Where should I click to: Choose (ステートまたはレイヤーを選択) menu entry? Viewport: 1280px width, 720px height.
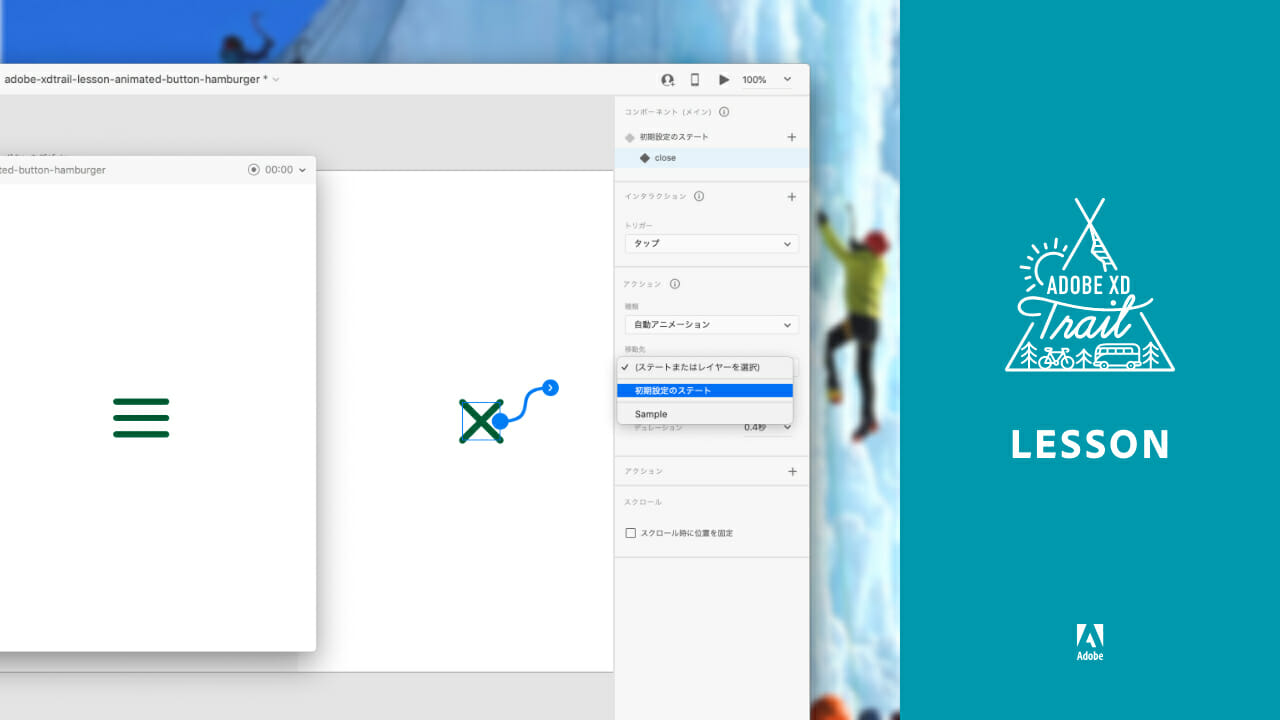point(705,367)
